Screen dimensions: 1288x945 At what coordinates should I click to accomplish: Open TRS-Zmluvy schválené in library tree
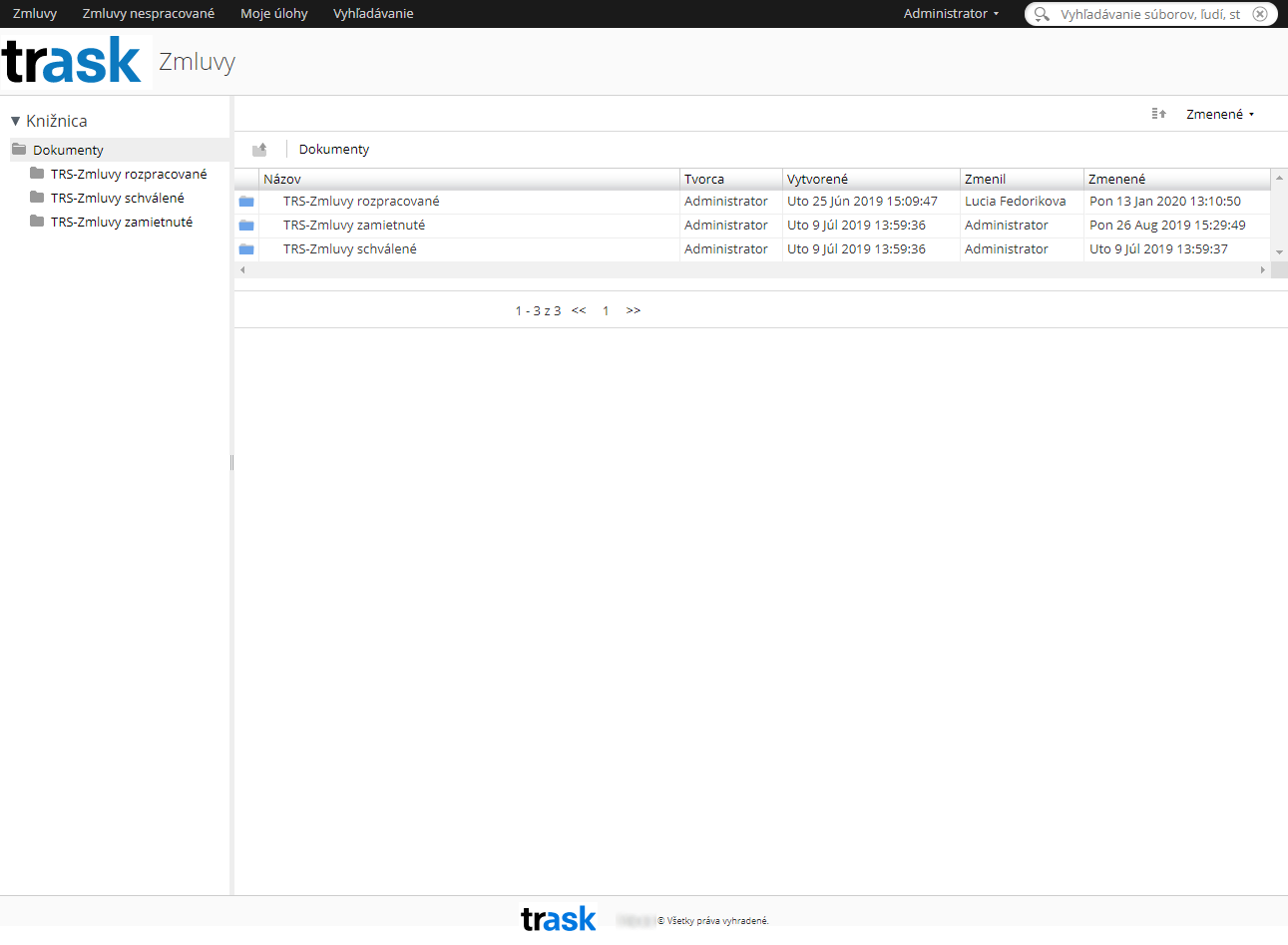(118, 198)
